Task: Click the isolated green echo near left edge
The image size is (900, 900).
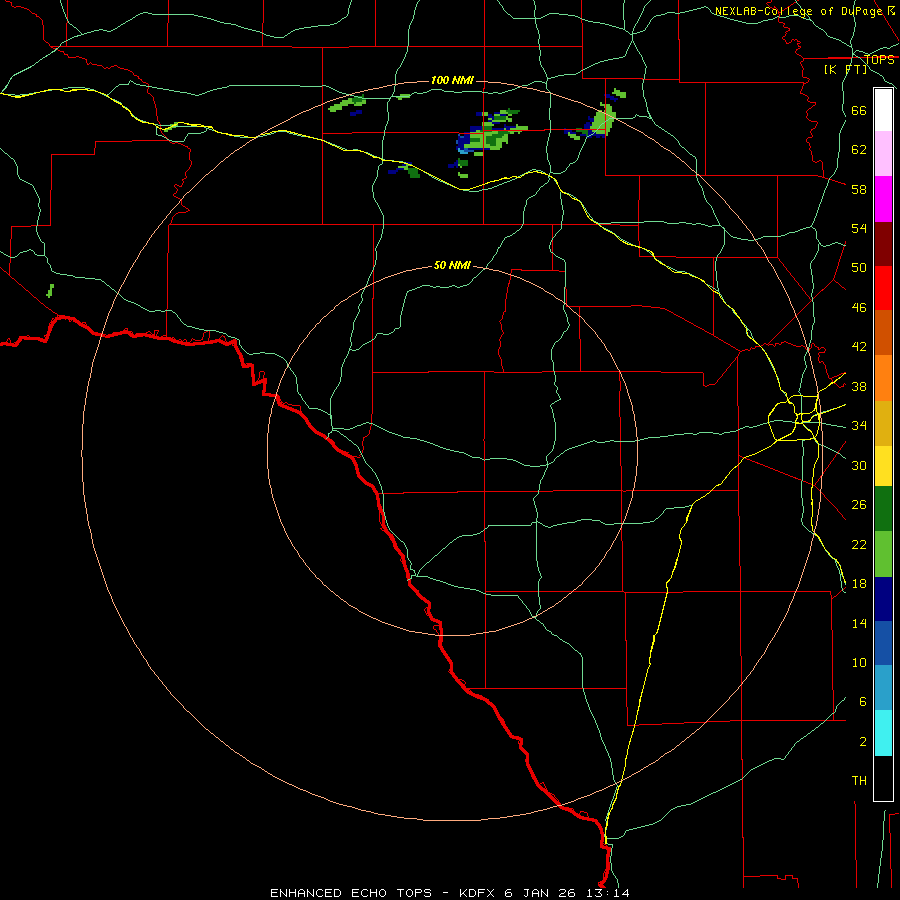Action: click(50, 290)
